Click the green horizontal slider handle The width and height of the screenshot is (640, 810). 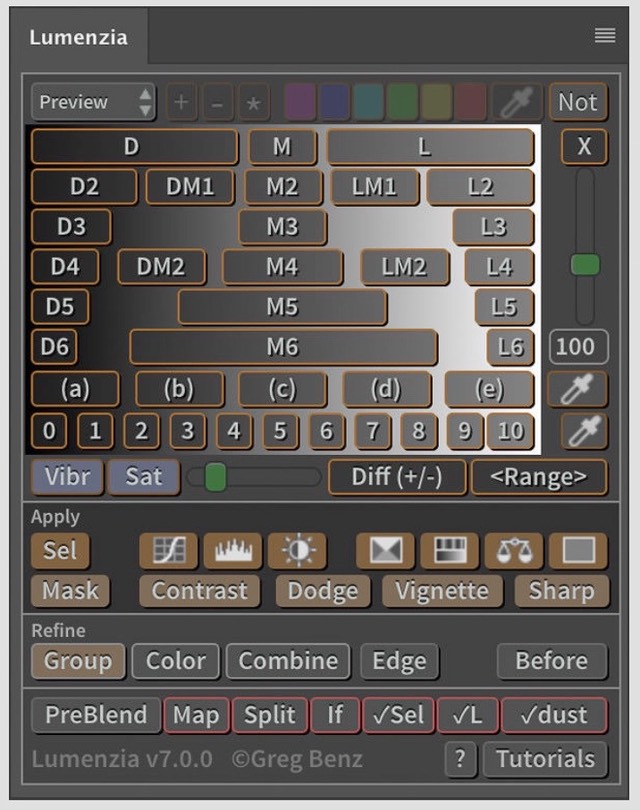pos(215,477)
